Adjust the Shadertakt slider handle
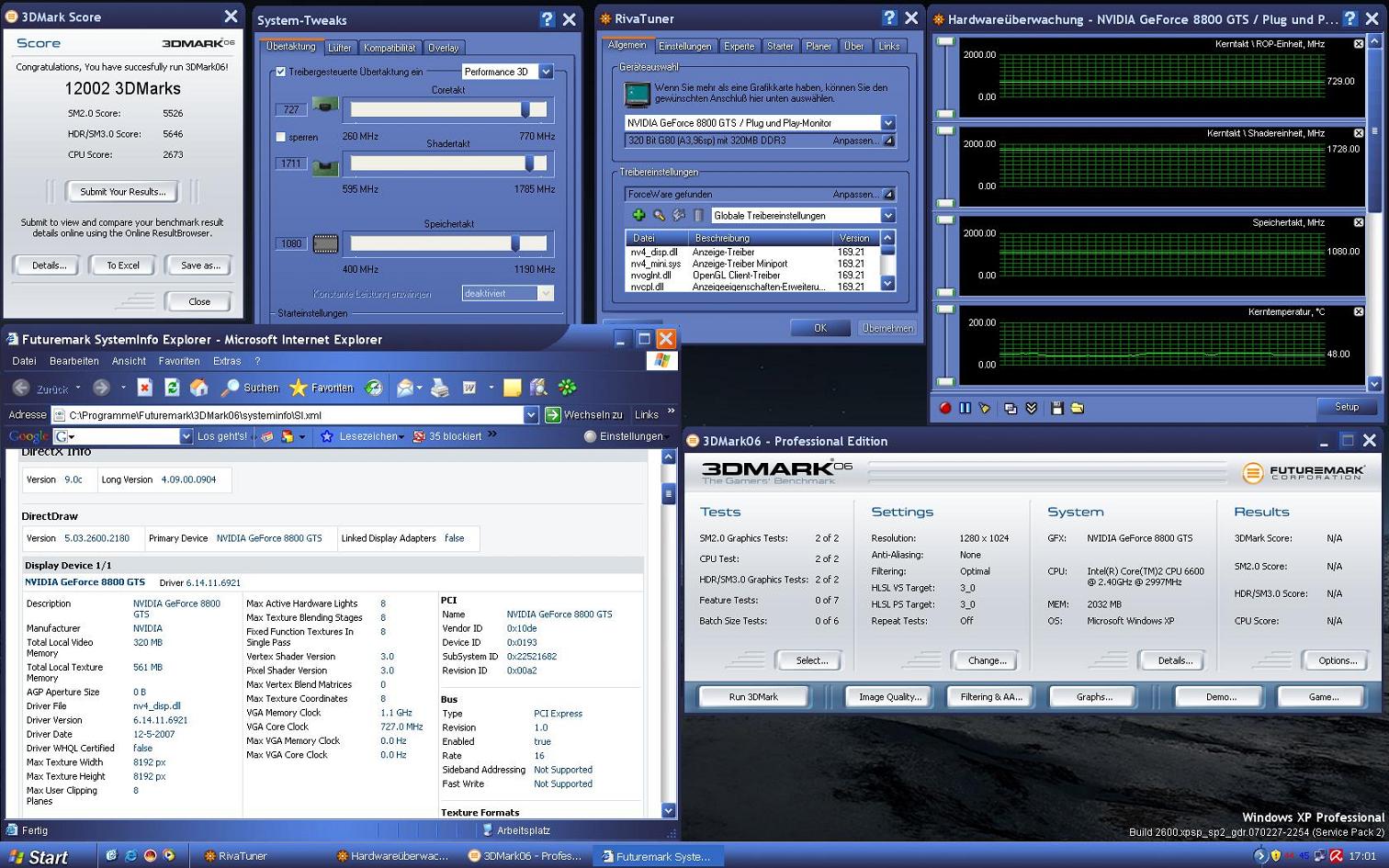Image resolution: width=1389 pixels, height=868 pixels. coord(529,163)
